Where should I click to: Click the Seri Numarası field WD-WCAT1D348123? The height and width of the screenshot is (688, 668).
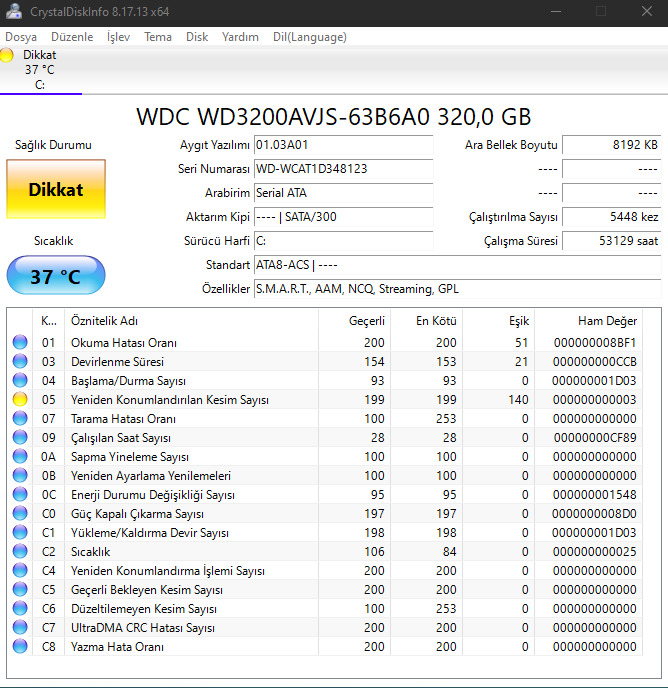coord(344,169)
